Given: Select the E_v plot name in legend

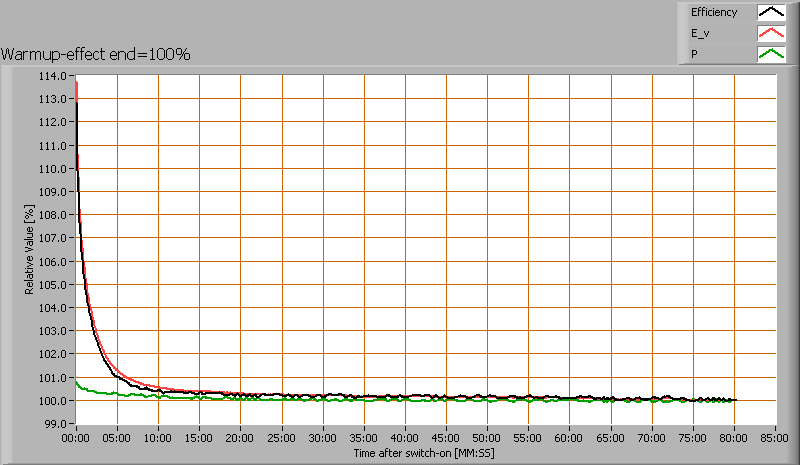Looking at the screenshot, I should (698, 34).
